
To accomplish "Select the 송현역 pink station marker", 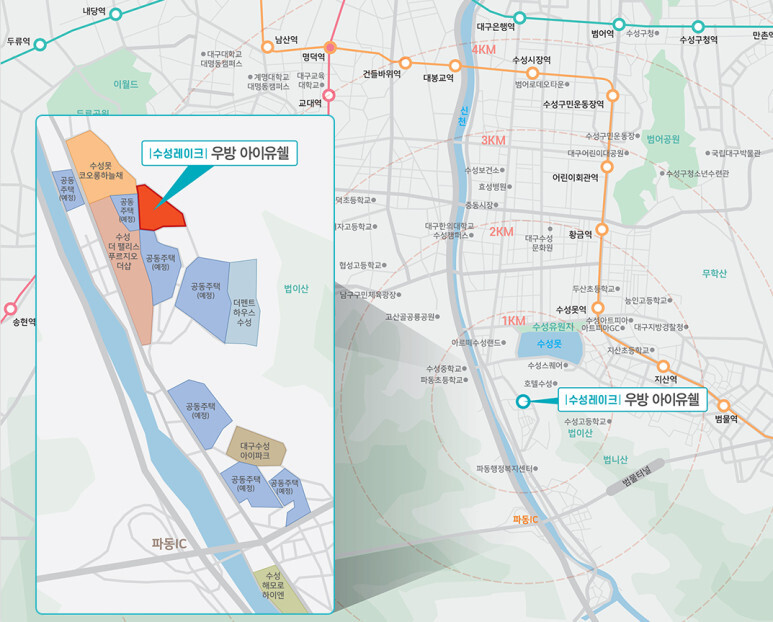I will [x=10, y=309].
